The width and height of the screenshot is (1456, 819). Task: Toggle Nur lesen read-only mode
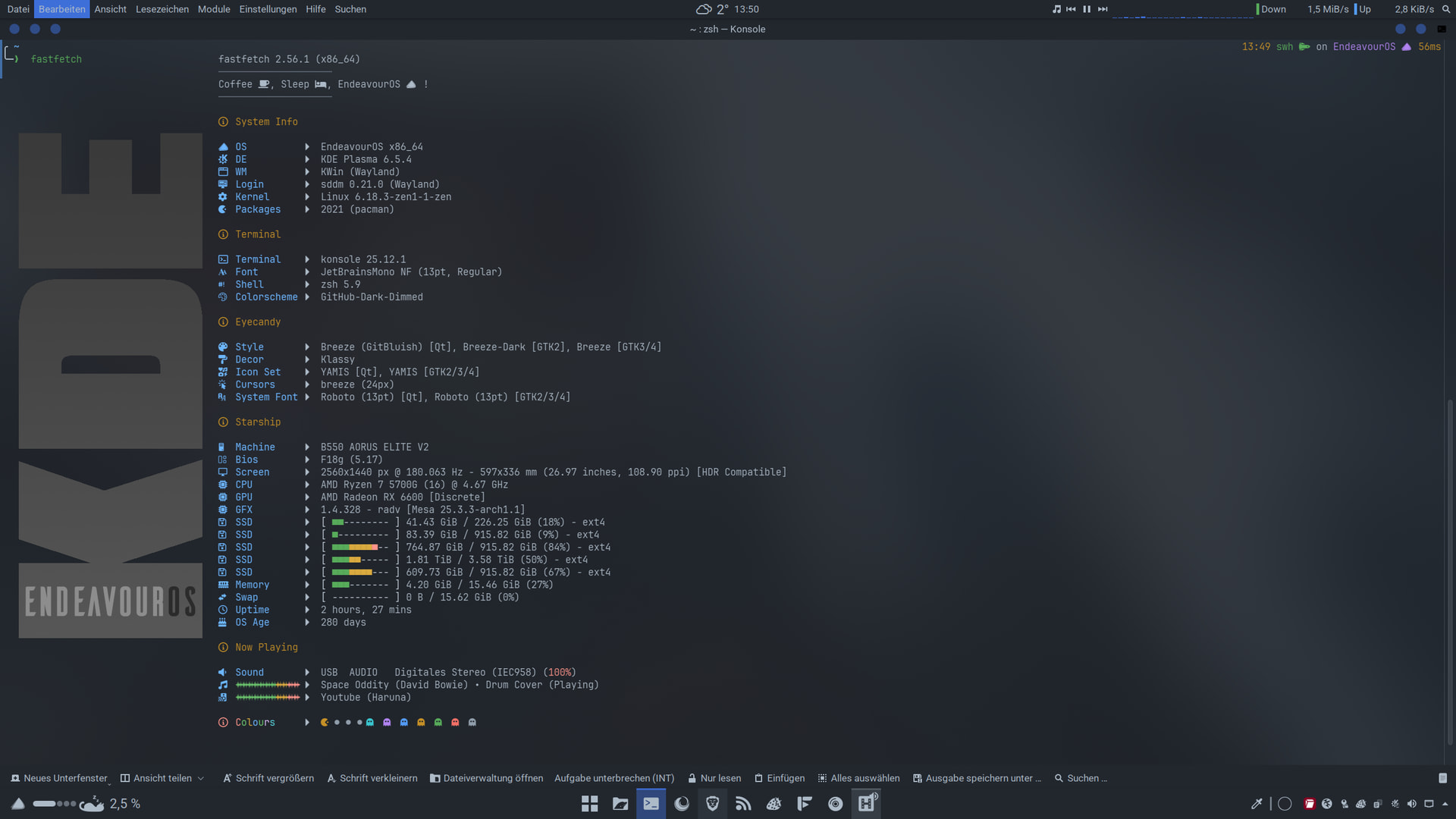tap(714, 778)
